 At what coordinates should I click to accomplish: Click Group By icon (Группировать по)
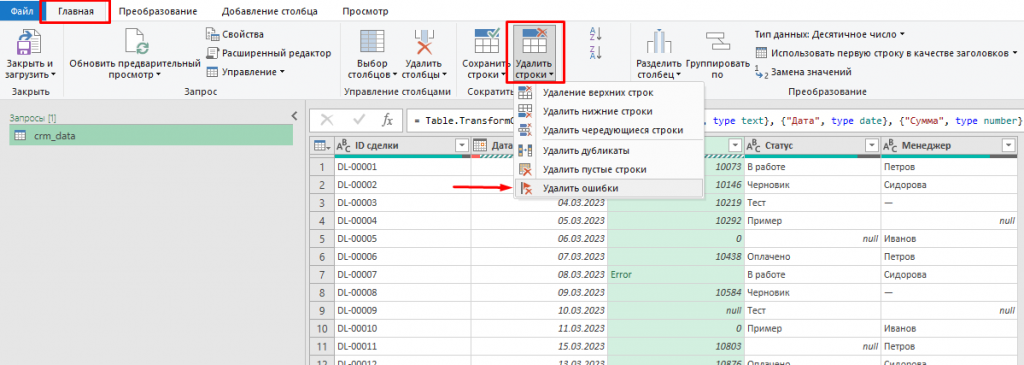coord(717,42)
